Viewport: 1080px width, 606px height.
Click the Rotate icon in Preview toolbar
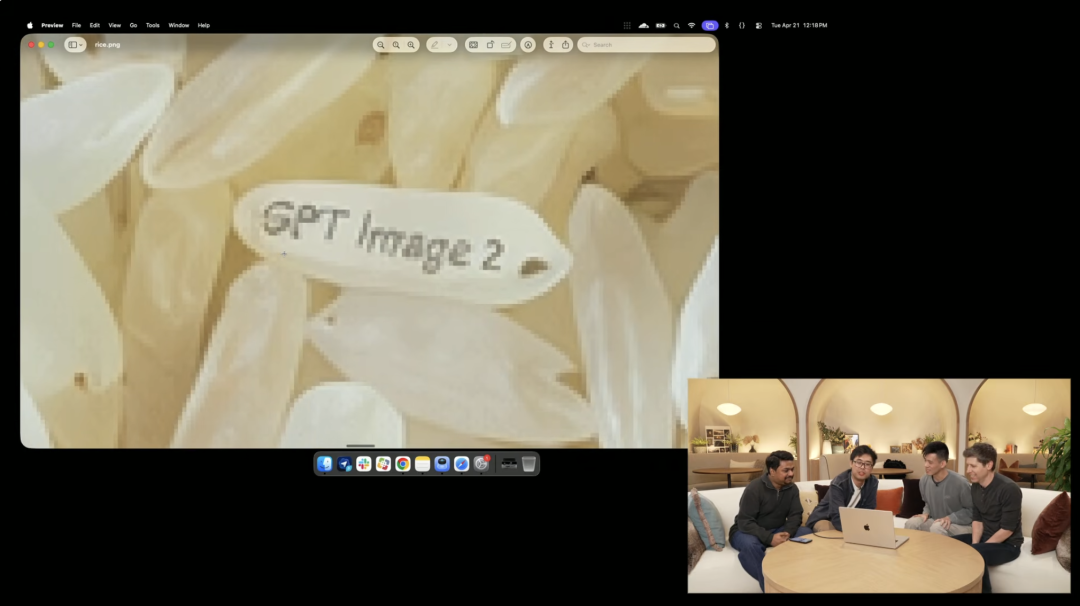[490, 45]
